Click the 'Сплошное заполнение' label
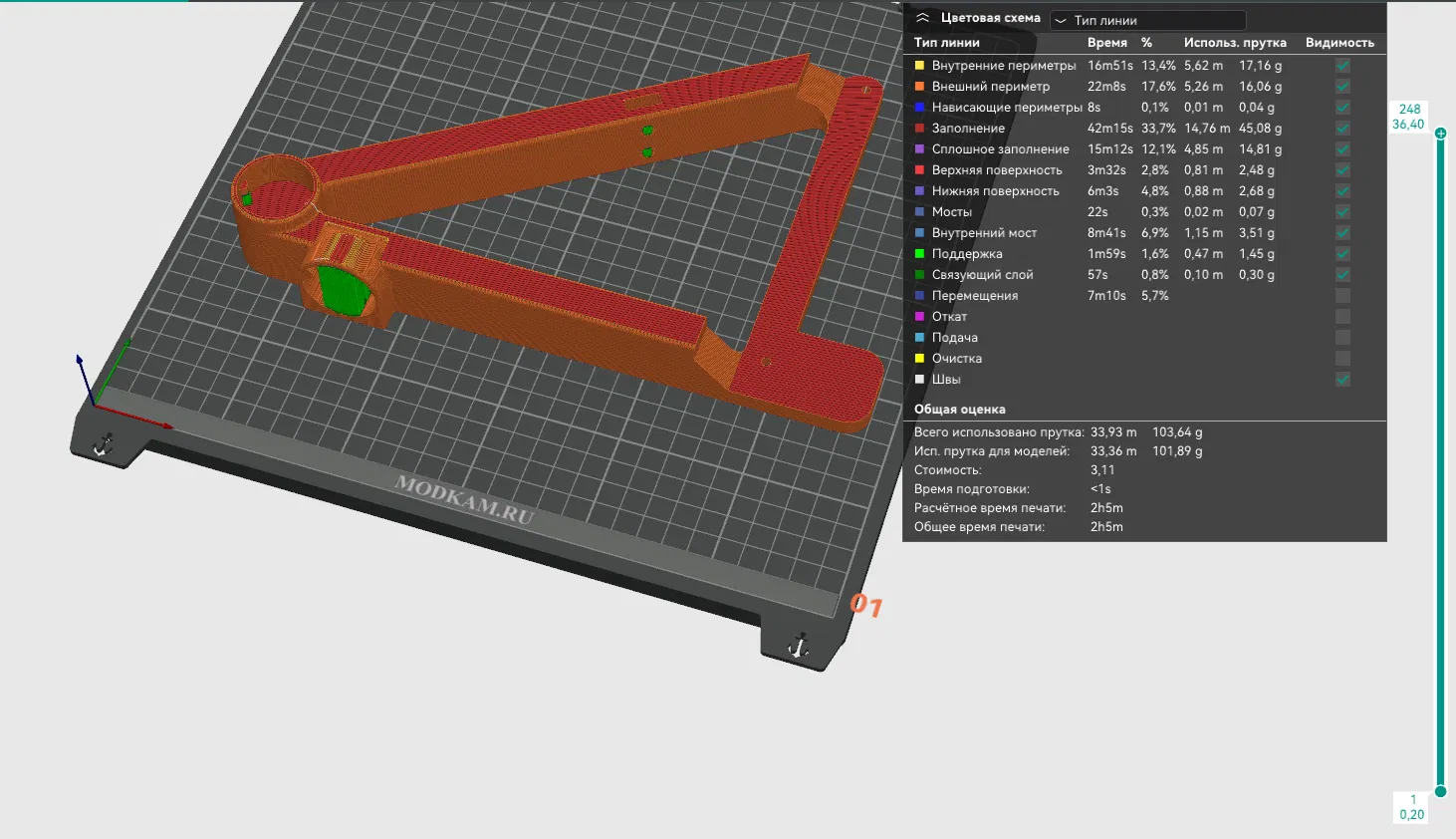This screenshot has height=839, width=1456. pos(1001,149)
